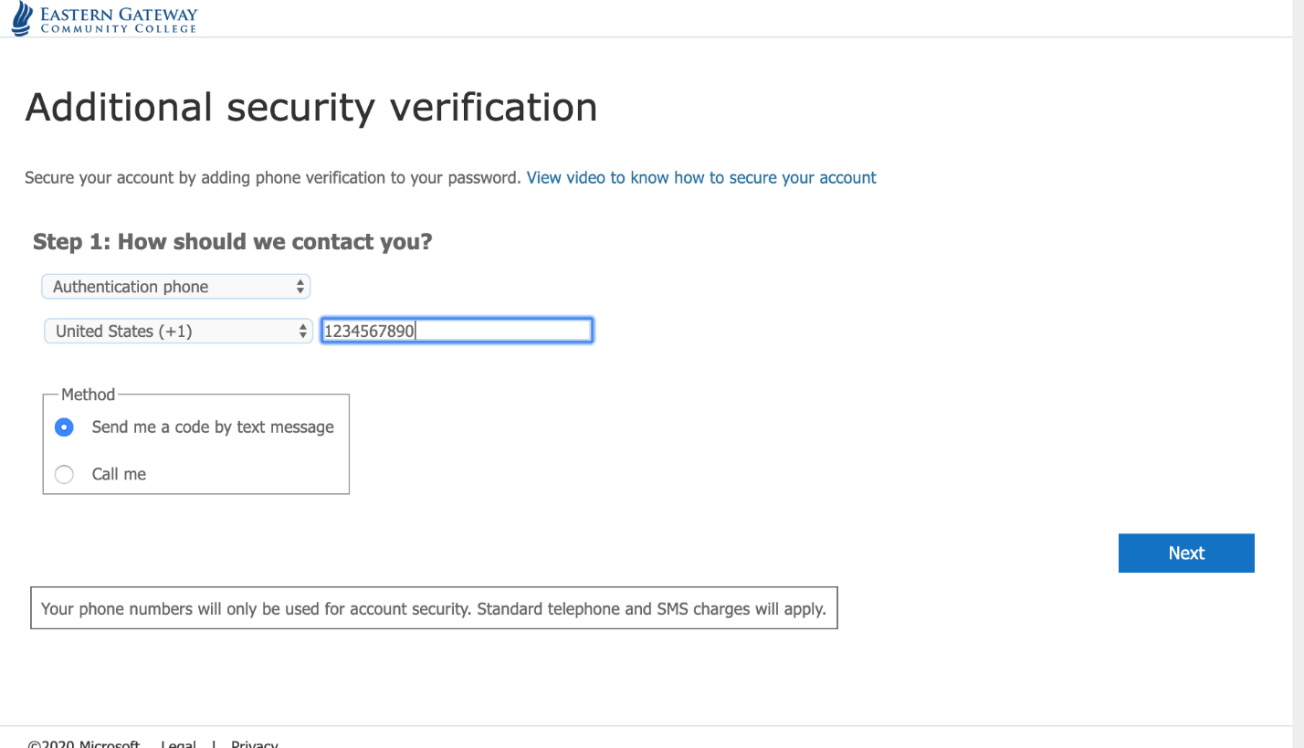Viewport: 1304px width, 748px height.
Task: Click the "Step 1: How should we contact you?" heading
Action: click(x=232, y=242)
